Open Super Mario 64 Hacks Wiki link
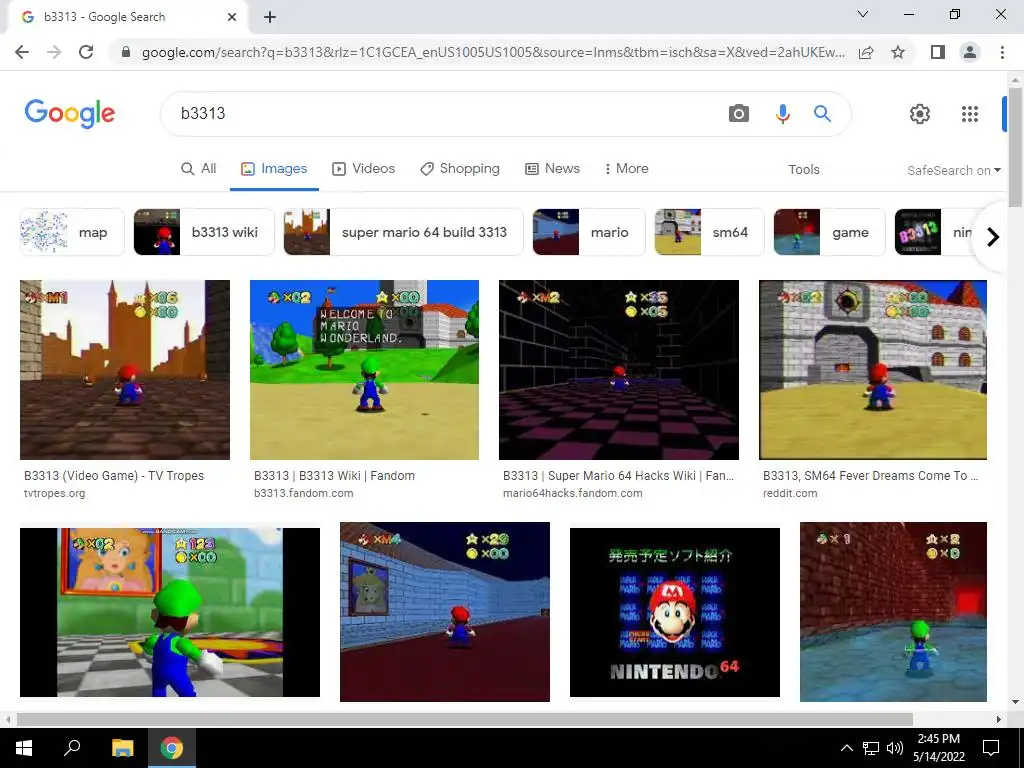This screenshot has height=768, width=1024. [x=618, y=475]
